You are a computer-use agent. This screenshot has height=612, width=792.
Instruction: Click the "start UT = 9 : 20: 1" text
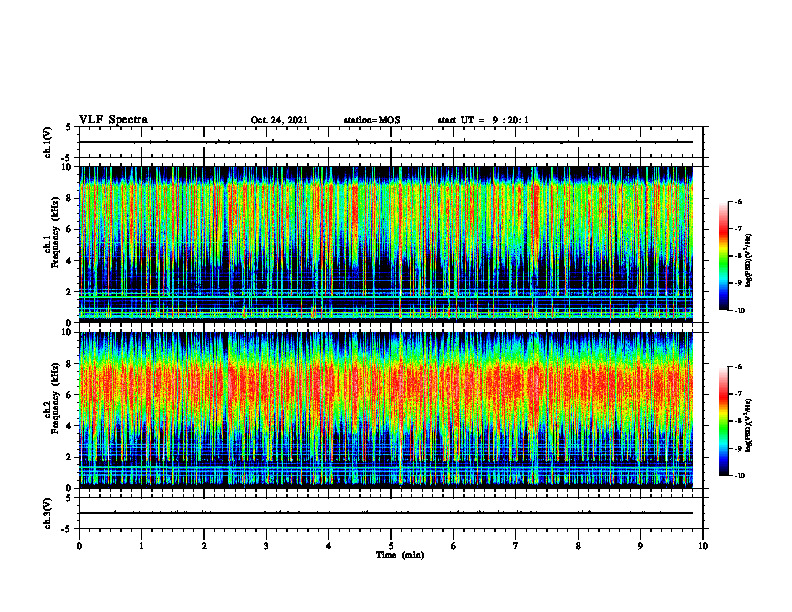click(483, 120)
